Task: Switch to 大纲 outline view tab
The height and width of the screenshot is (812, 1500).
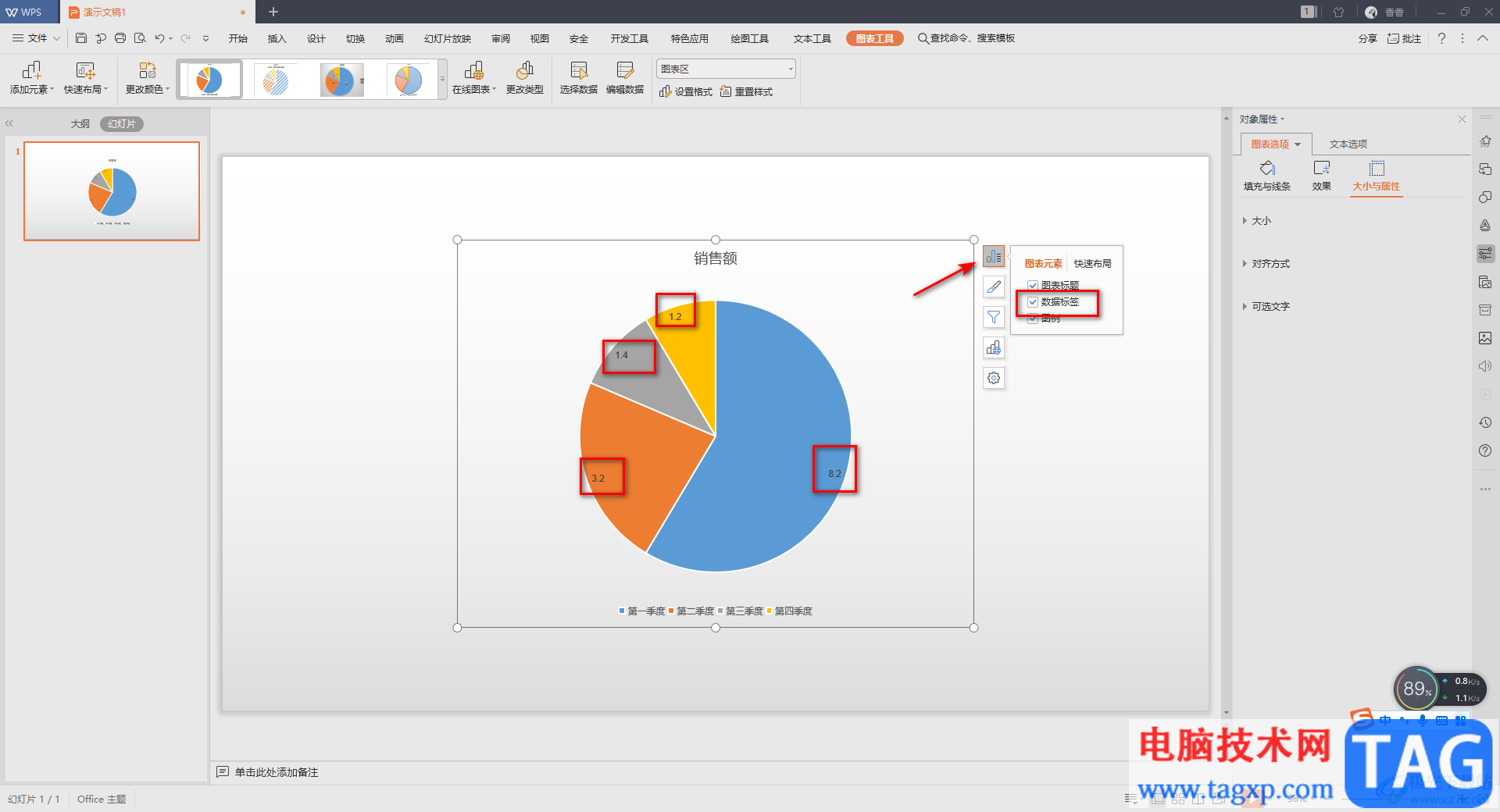Action: pos(80,124)
